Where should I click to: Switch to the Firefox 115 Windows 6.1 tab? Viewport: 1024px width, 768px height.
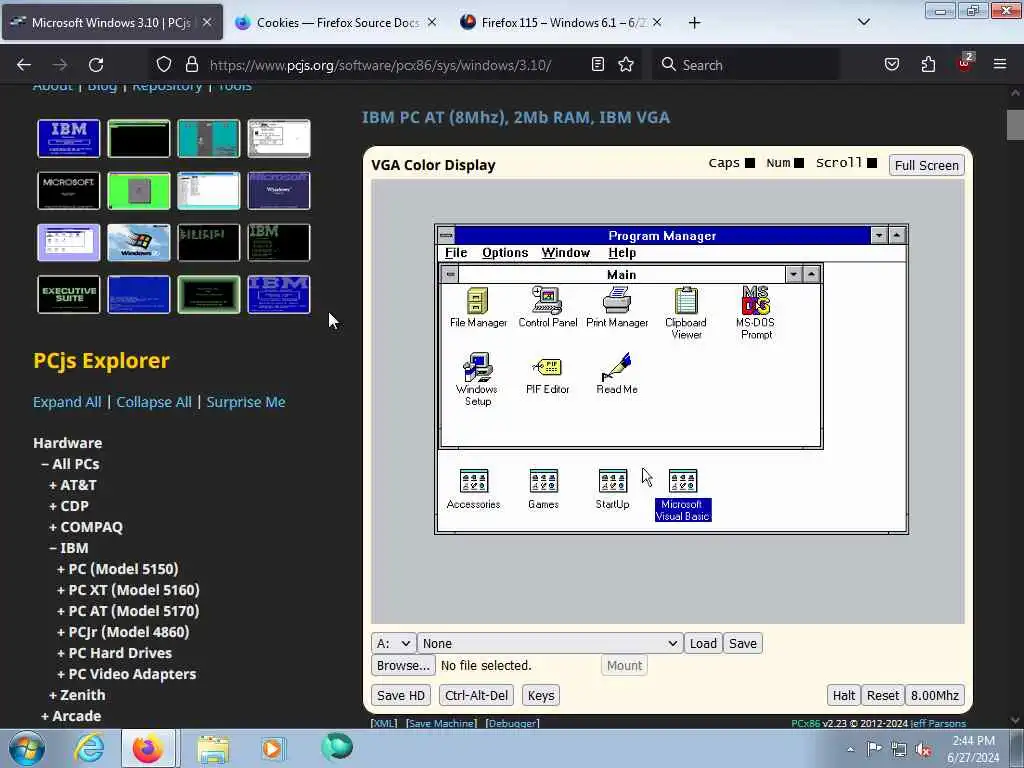561,23
